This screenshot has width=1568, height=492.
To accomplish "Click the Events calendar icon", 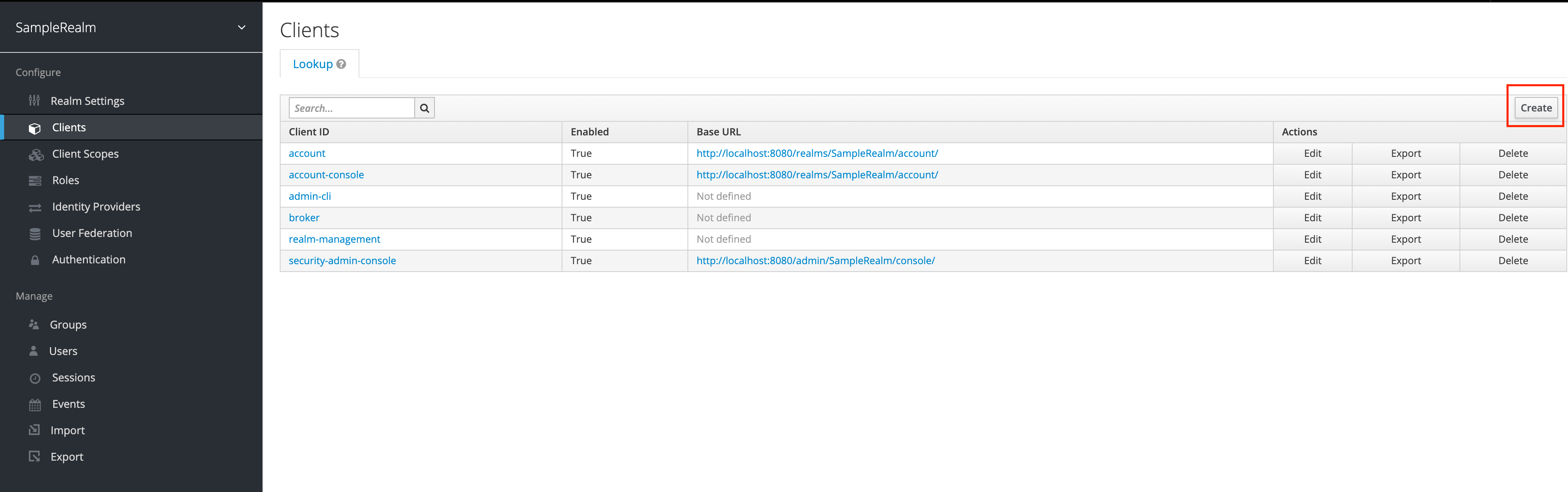I will pos(35,404).
